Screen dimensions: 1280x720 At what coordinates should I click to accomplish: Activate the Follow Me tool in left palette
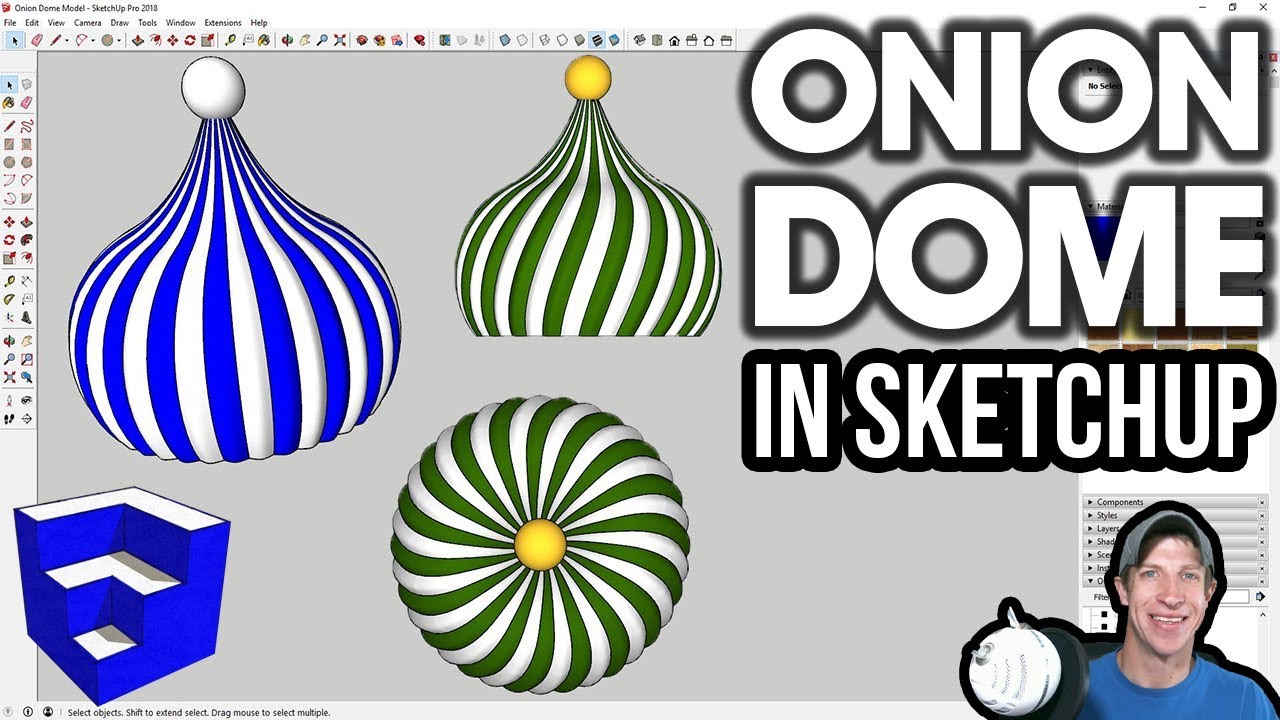(x=27, y=240)
